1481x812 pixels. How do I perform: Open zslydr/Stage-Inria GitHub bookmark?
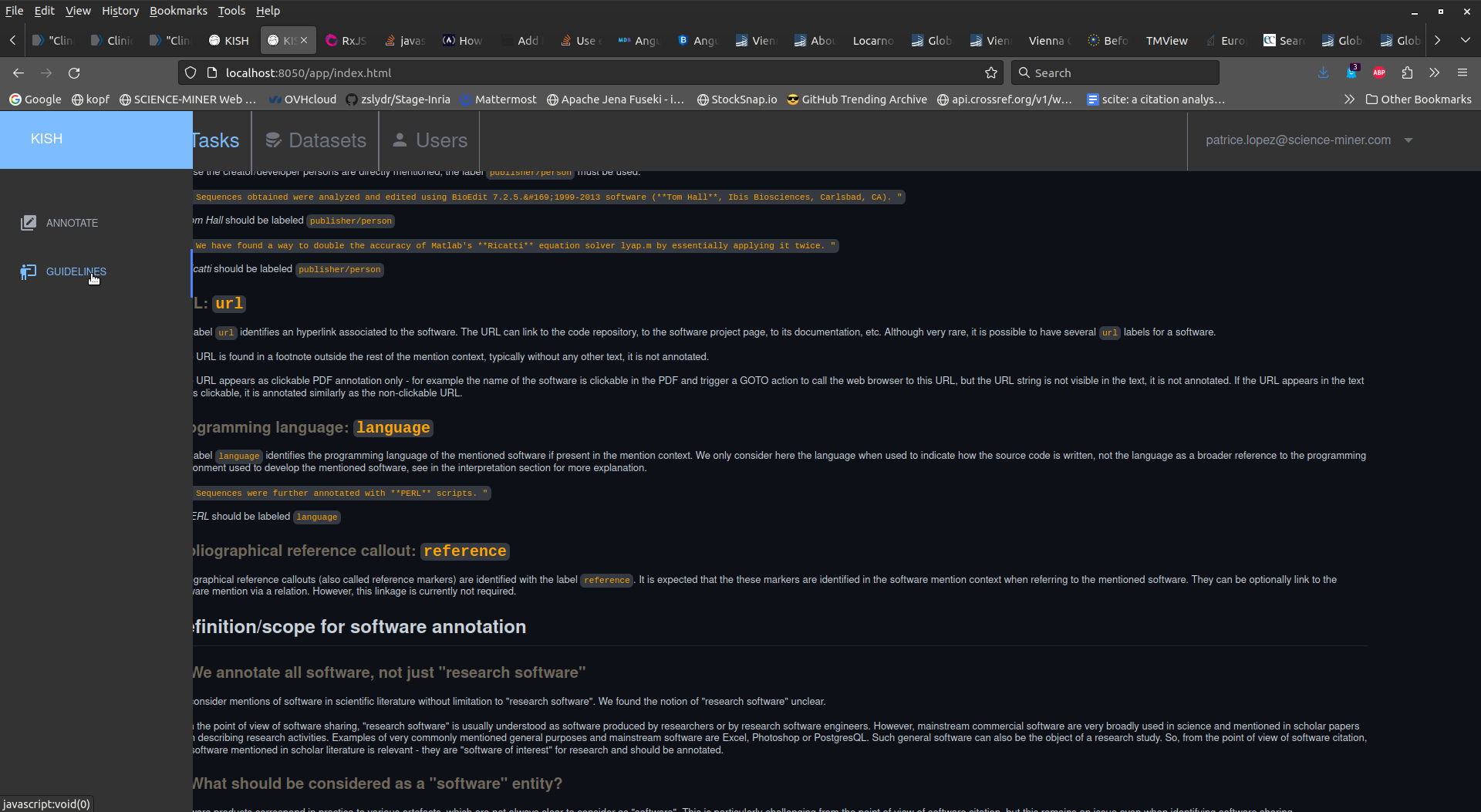point(398,99)
